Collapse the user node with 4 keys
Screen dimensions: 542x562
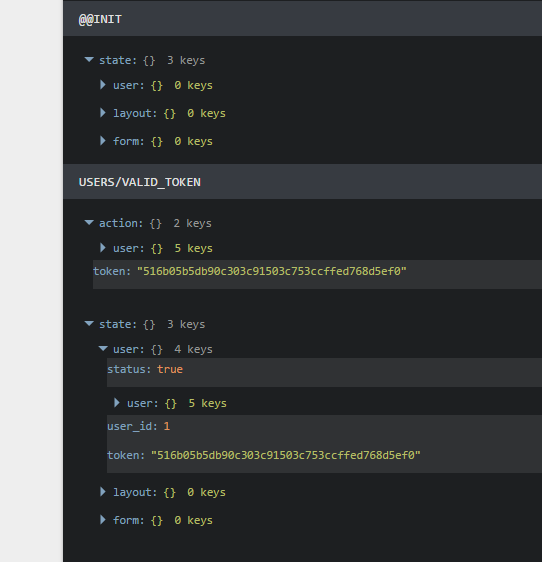[x=103, y=348]
